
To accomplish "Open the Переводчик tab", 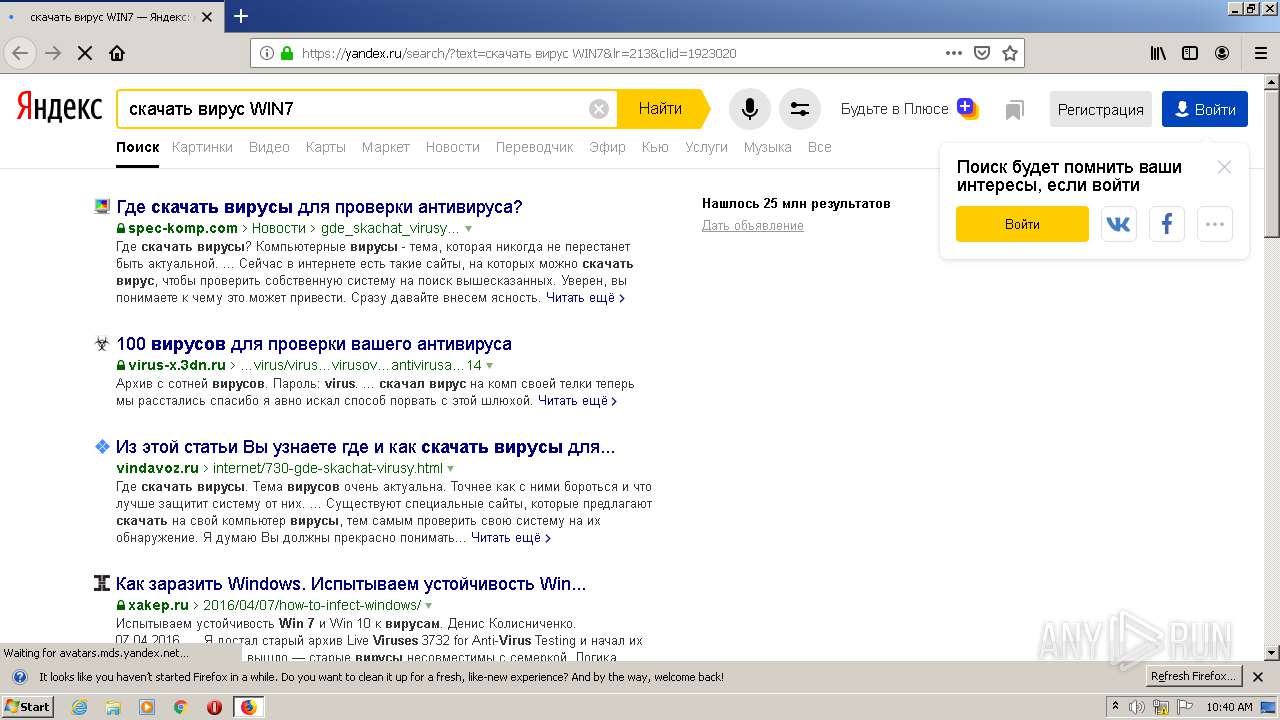I will [535, 147].
